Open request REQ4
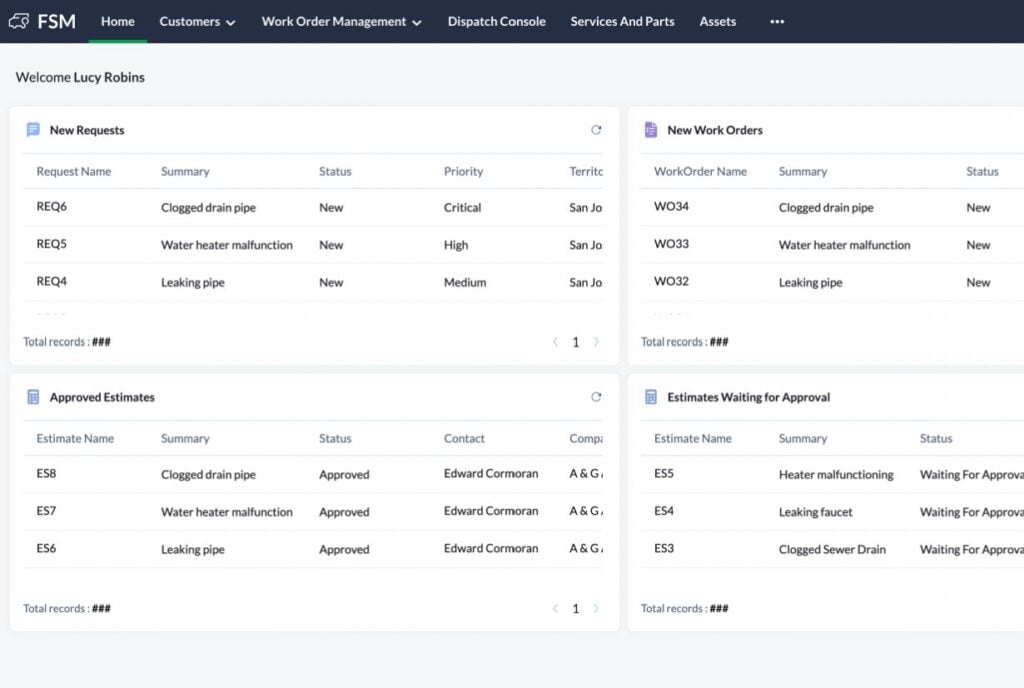This screenshot has width=1024, height=688. [52, 281]
